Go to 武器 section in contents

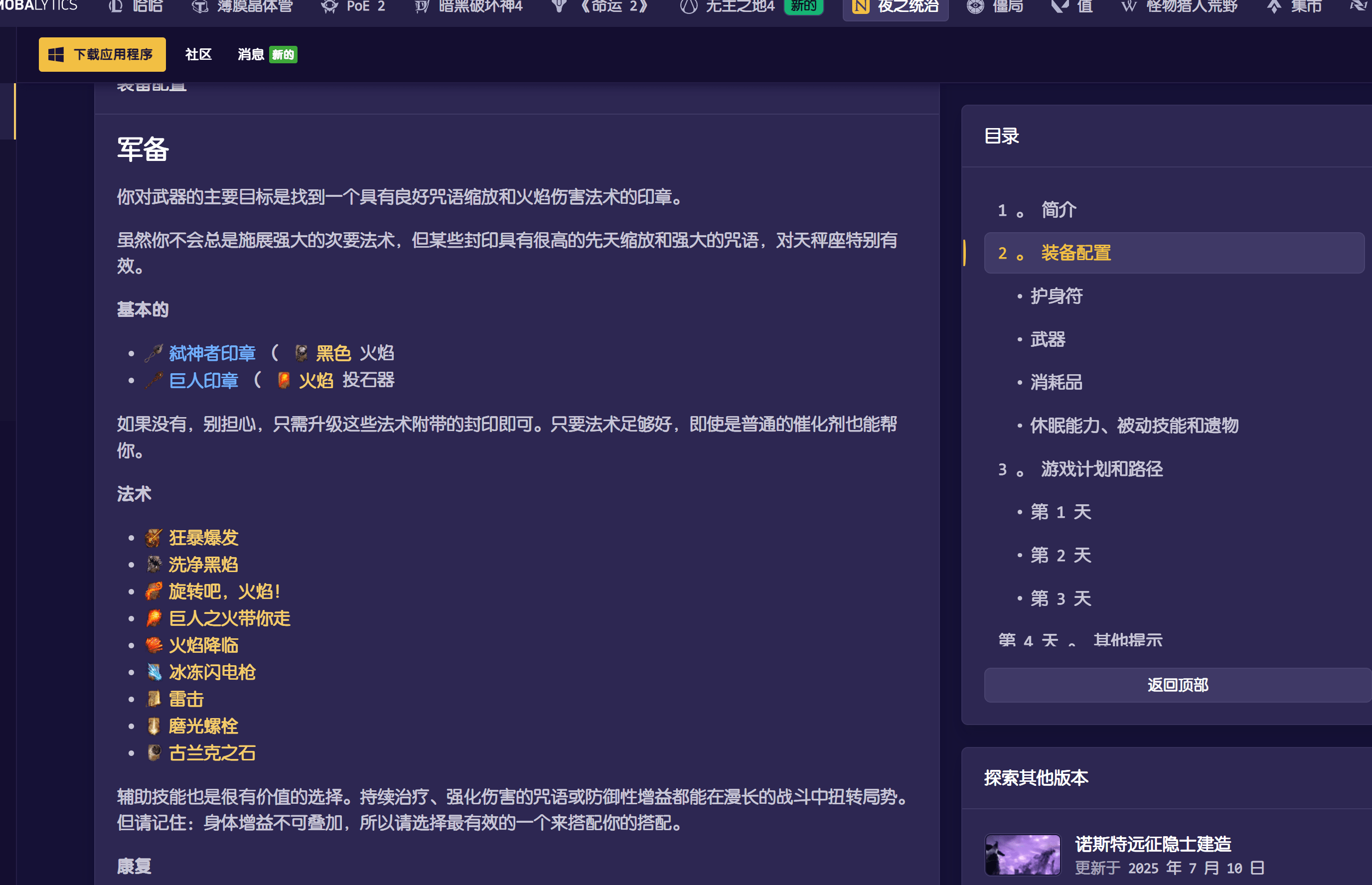tap(1047, 339)
